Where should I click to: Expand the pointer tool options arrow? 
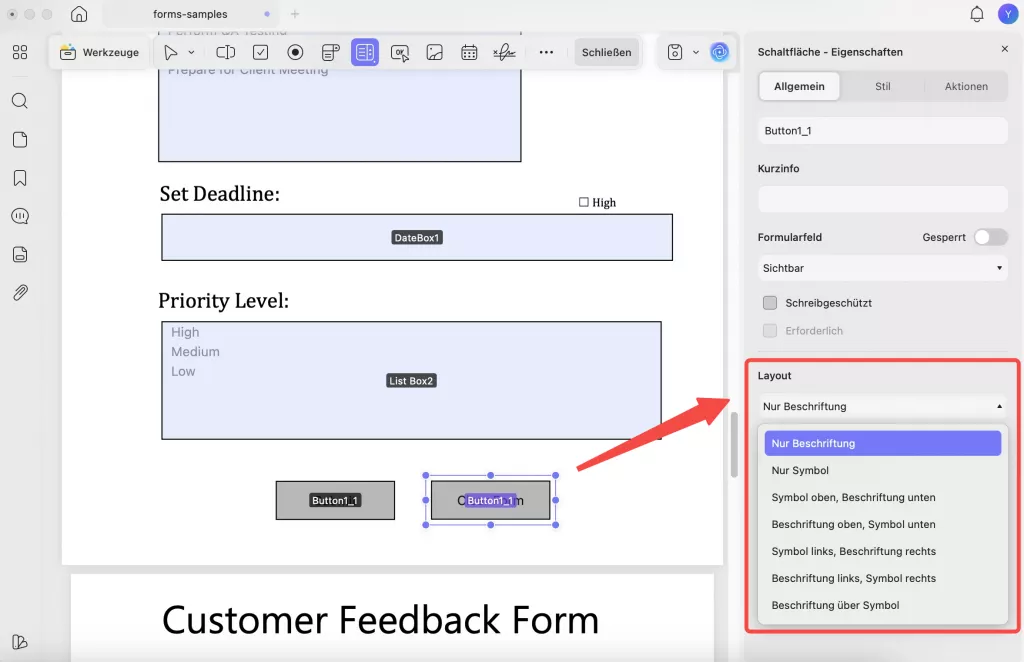(191, 52)
